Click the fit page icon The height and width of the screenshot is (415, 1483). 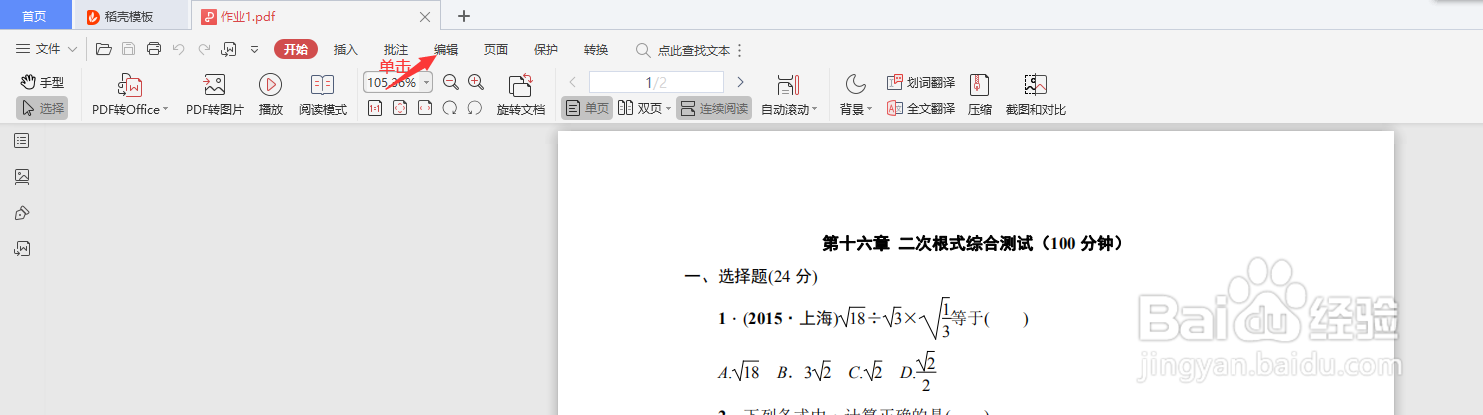(400, 108)
